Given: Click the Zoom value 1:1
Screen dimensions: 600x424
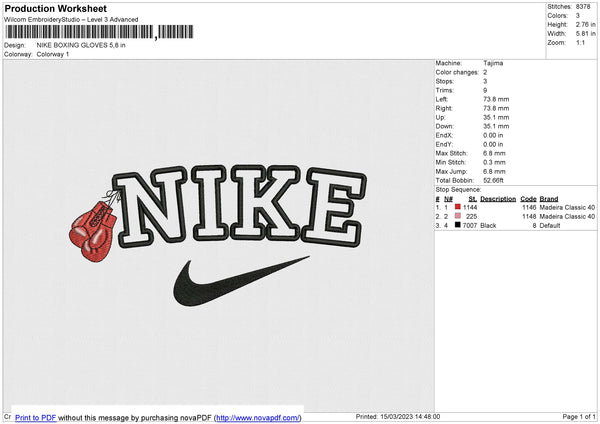Looking at the screenshot, I should (x=580, y=42).
